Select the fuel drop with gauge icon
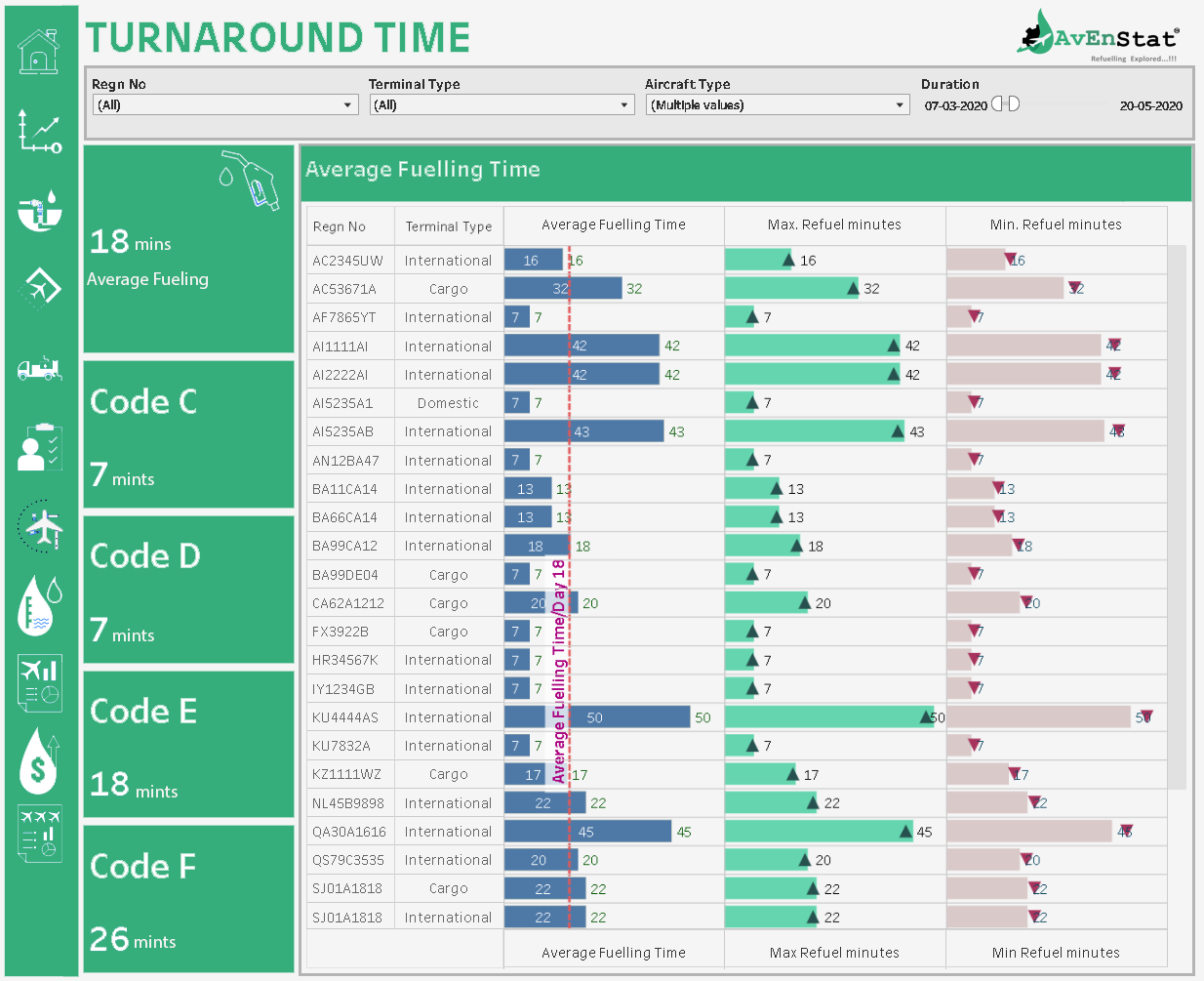 [39, 605]
